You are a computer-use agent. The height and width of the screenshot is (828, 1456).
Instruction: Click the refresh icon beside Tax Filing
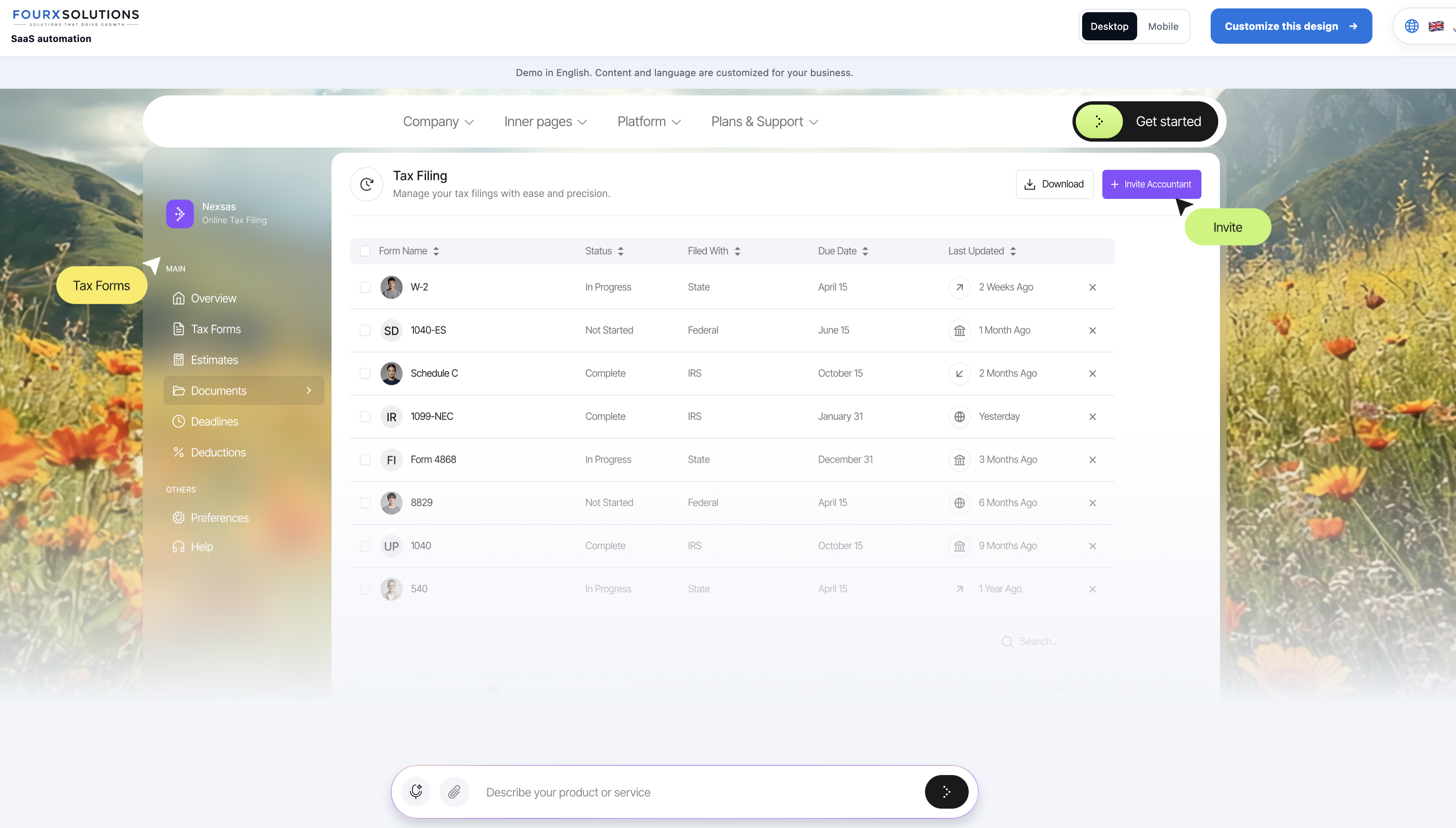pos(367,184)
